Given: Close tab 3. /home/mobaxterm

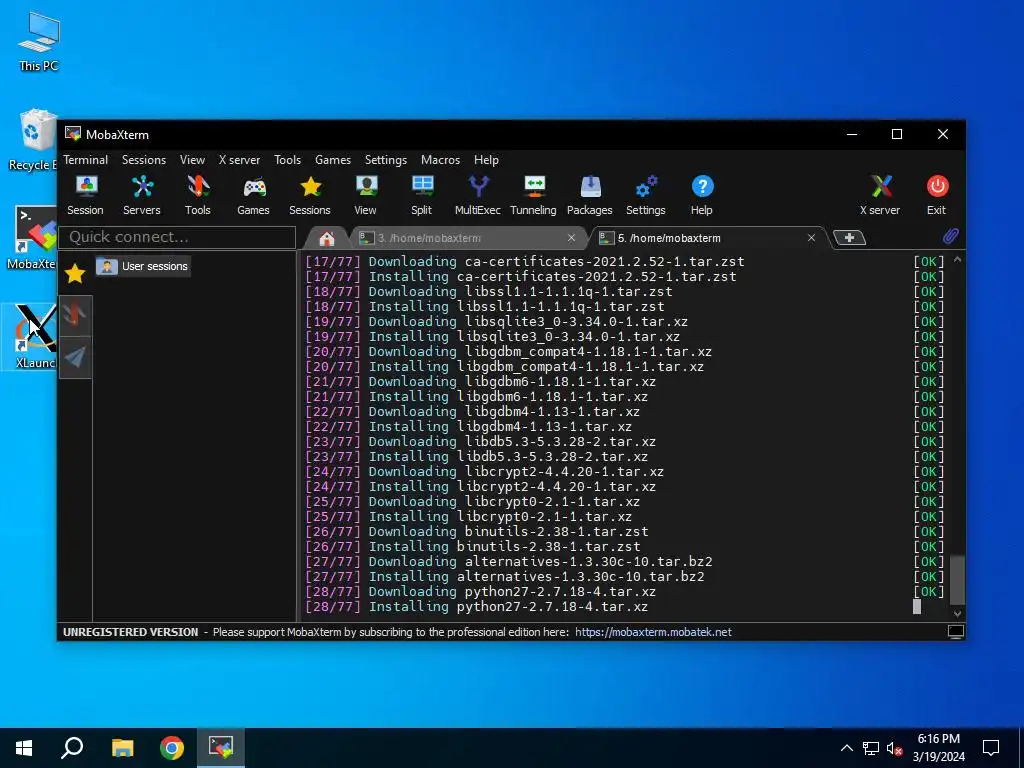Looking at the screenshot, I should click(x=571, y=238).
